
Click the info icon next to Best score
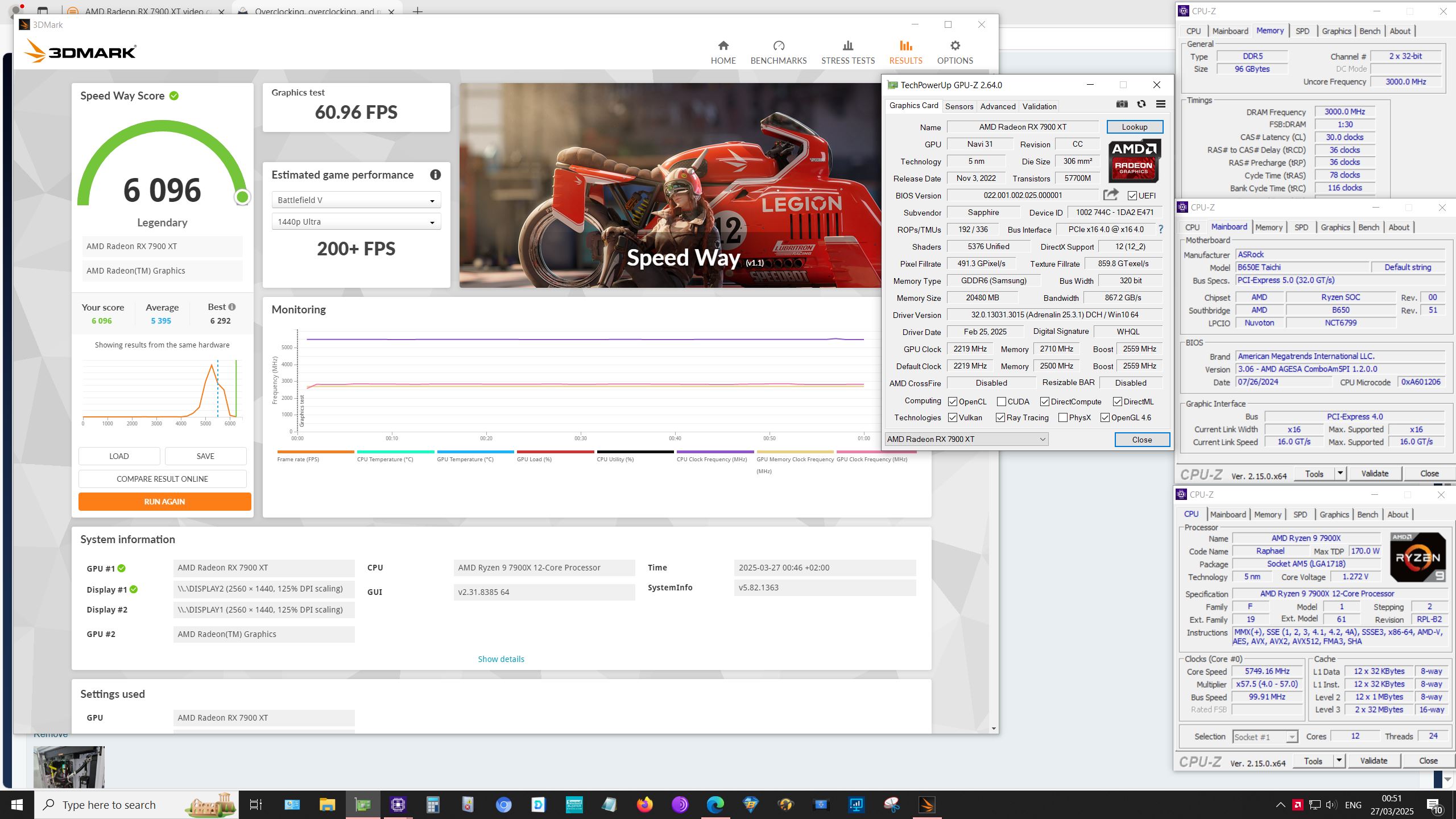tap(232, 307)
